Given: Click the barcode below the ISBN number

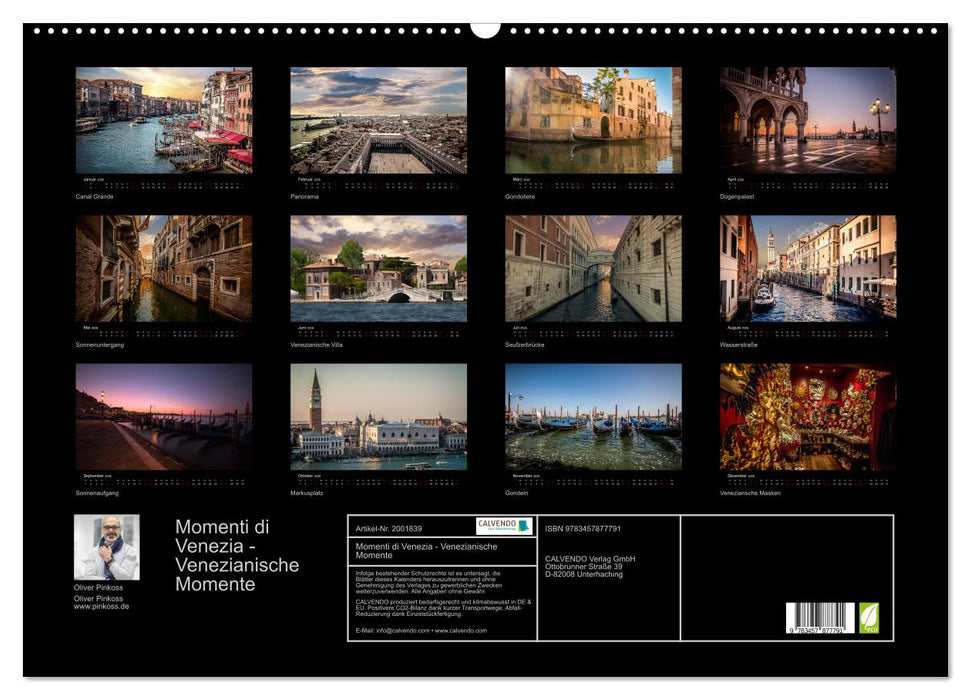Looking at the screenshot, I should point(820,617).
